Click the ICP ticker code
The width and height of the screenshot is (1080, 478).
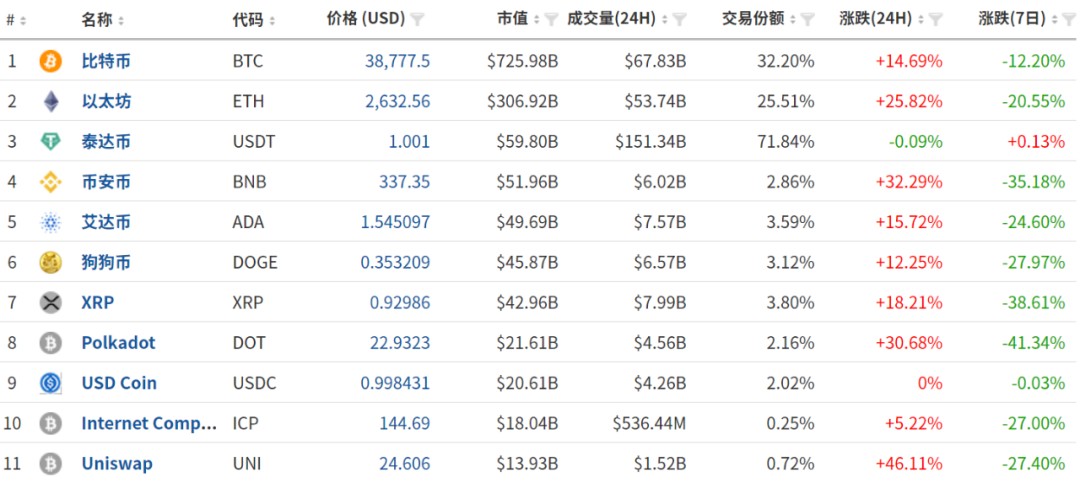[246, 423]
